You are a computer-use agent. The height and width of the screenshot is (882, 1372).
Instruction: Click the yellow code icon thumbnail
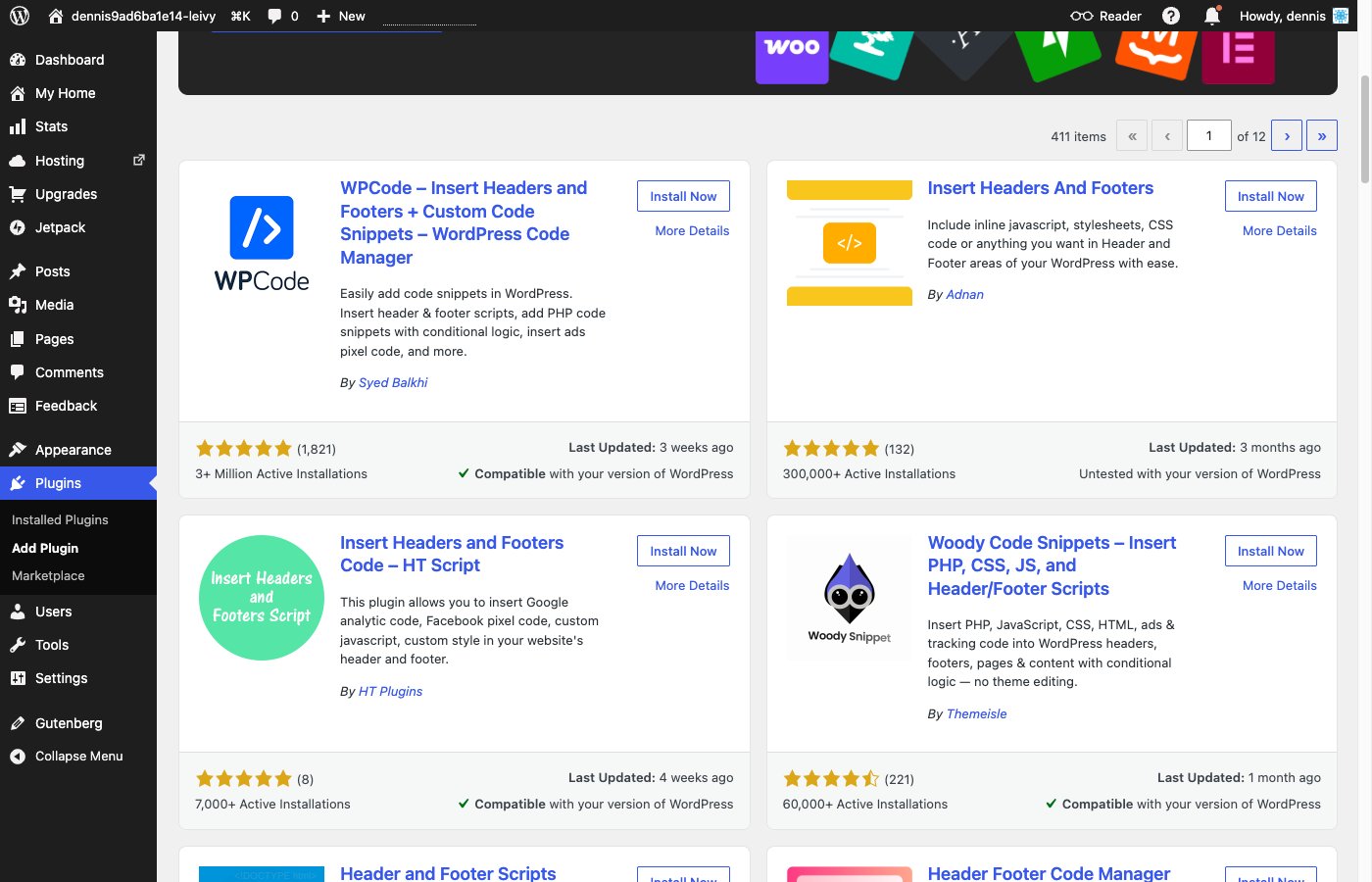click(x=850, y=243)
